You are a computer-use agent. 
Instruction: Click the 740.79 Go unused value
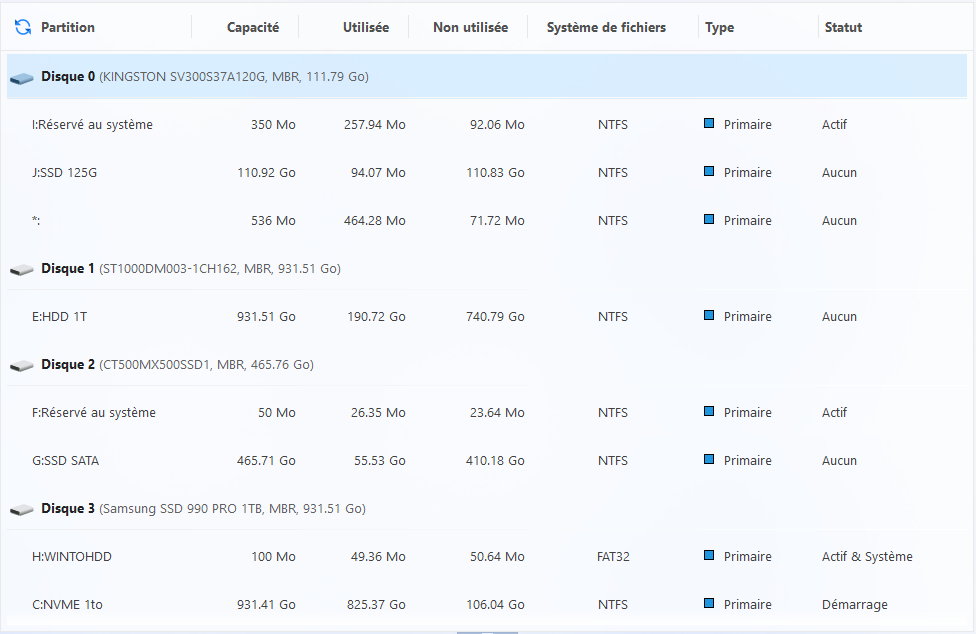495,317
